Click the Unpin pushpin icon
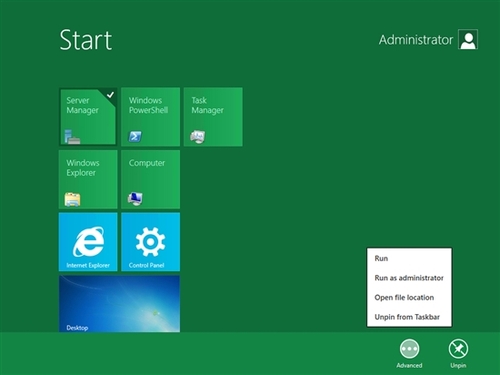 458,349
